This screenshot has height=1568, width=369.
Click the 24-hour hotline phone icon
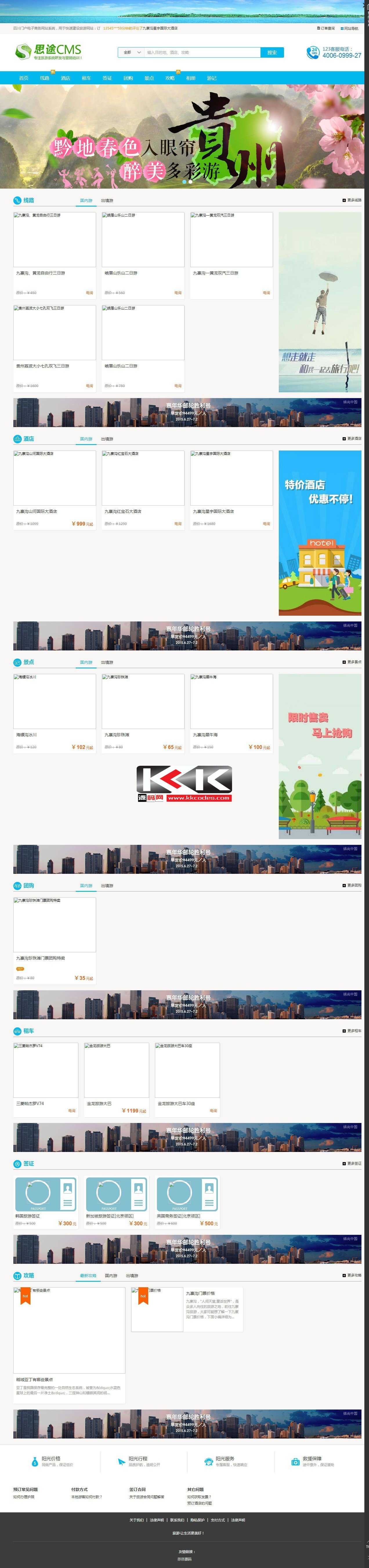pos(313,52)
